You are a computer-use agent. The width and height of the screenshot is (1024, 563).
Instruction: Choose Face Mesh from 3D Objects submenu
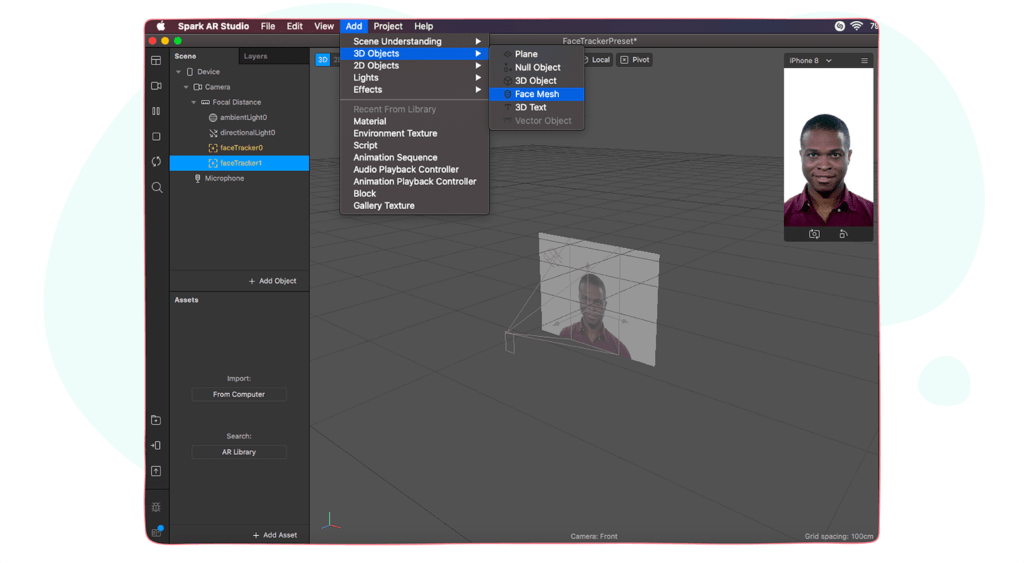pyautogui.click(x=536, y=94)
